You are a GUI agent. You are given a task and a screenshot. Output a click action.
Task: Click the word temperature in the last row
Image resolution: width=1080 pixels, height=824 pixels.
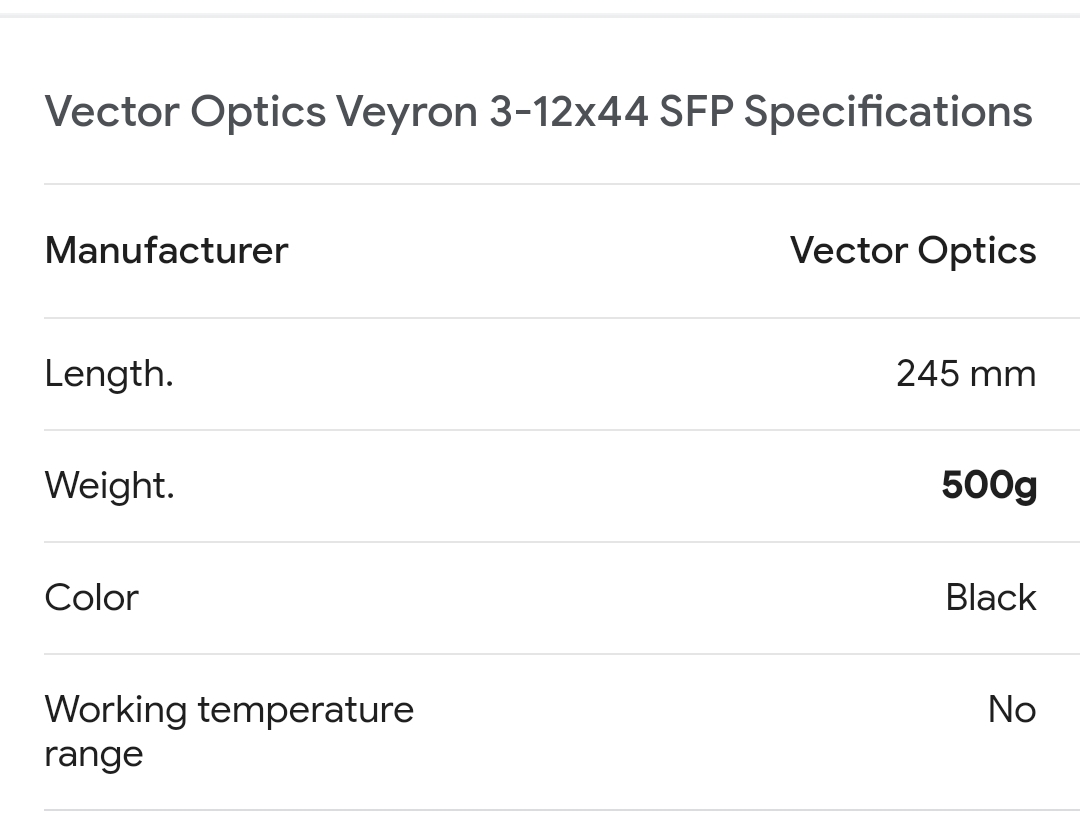[305, 710]
